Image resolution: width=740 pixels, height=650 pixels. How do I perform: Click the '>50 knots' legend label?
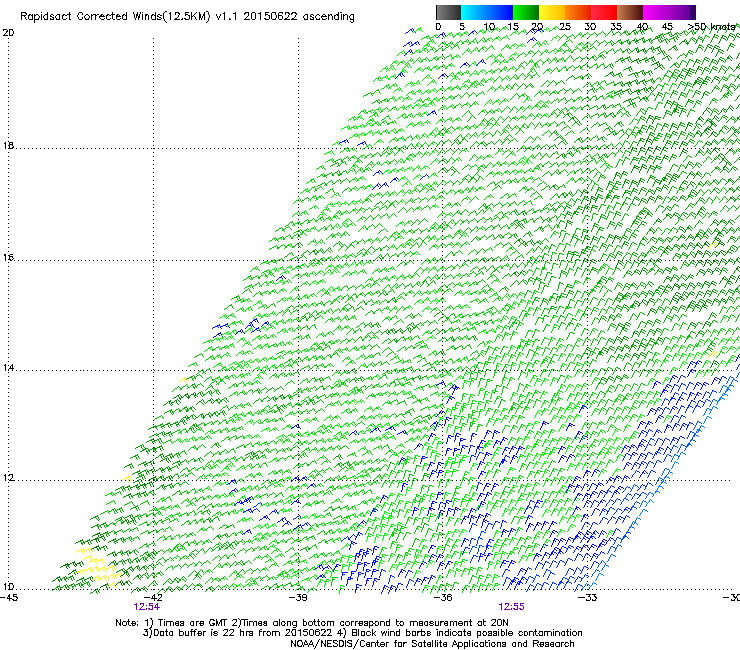coord(711,26)
